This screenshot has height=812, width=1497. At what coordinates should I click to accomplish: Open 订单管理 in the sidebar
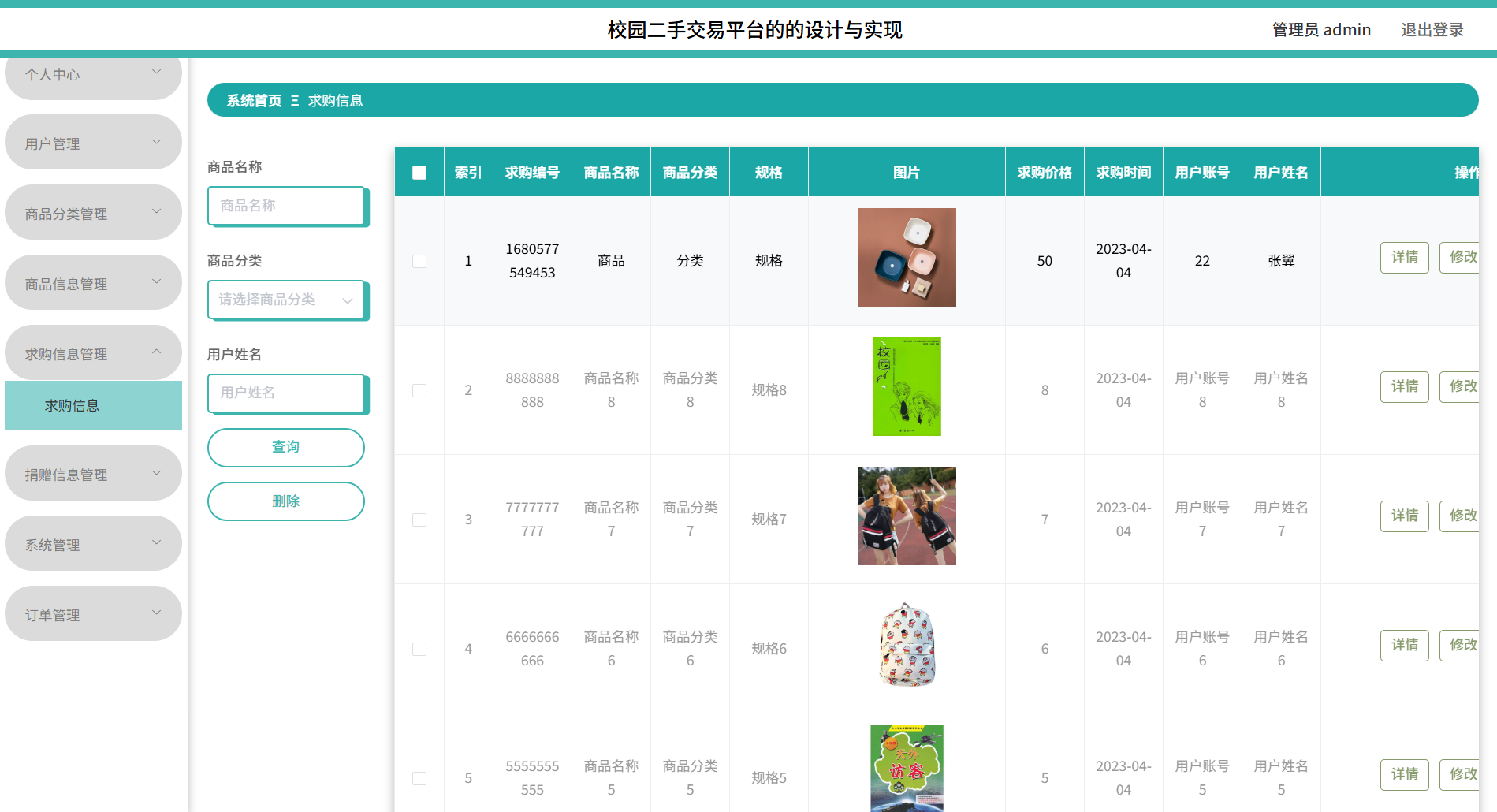(x=92, y=613)
